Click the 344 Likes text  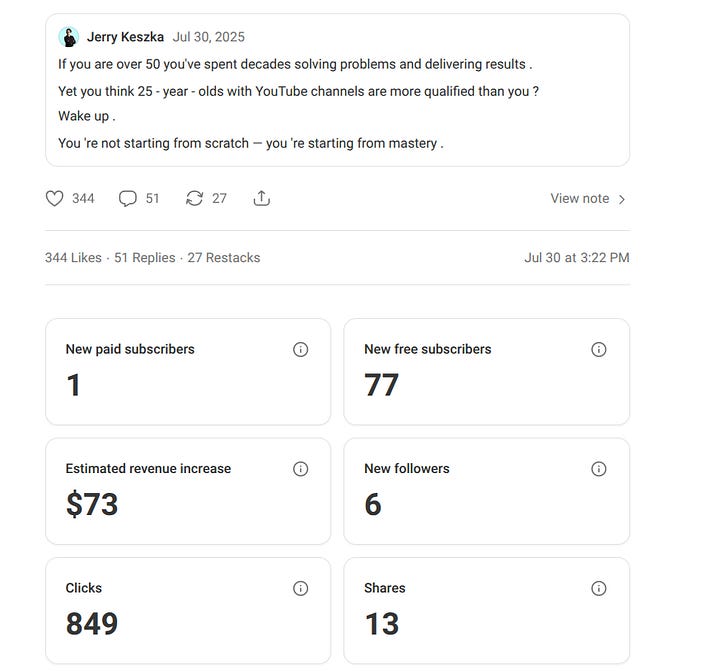pyautogui.click(x=73, y=257)
